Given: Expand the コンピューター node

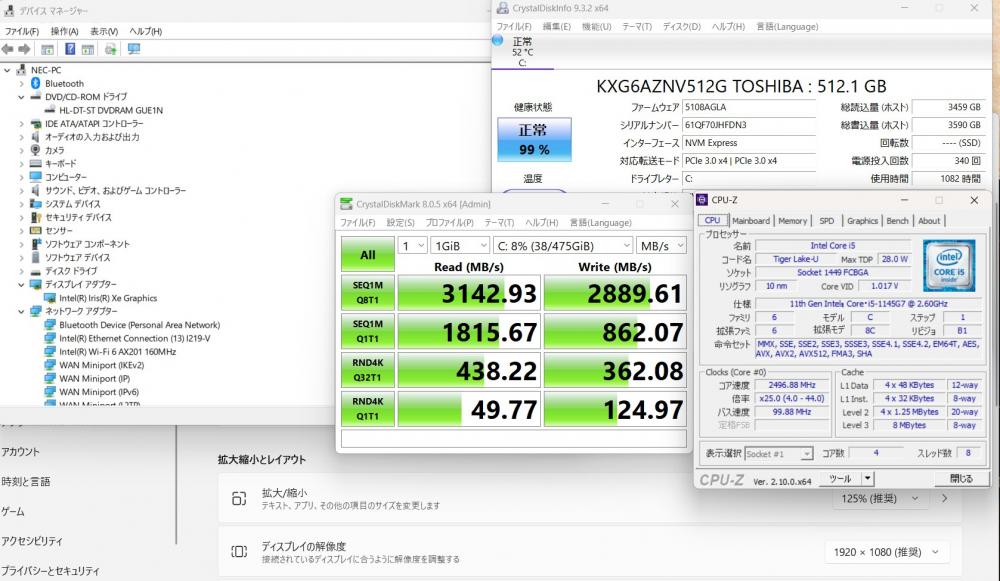Looking at the screenshot, I should [22, 177].
